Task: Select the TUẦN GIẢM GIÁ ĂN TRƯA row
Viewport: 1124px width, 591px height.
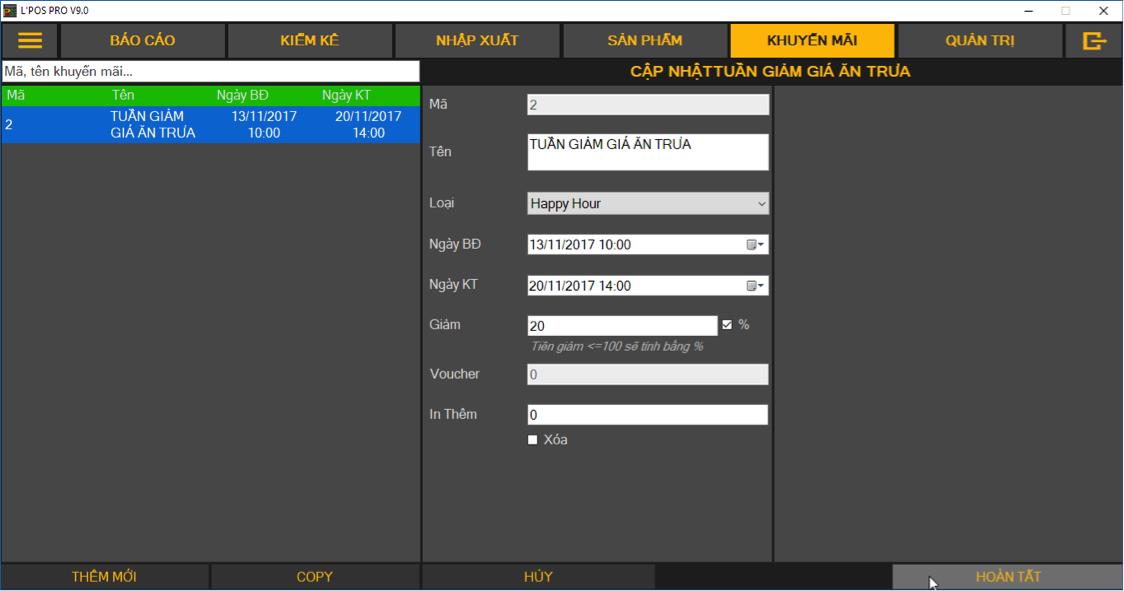Action: pyautogui.click(x=210, y=125)
